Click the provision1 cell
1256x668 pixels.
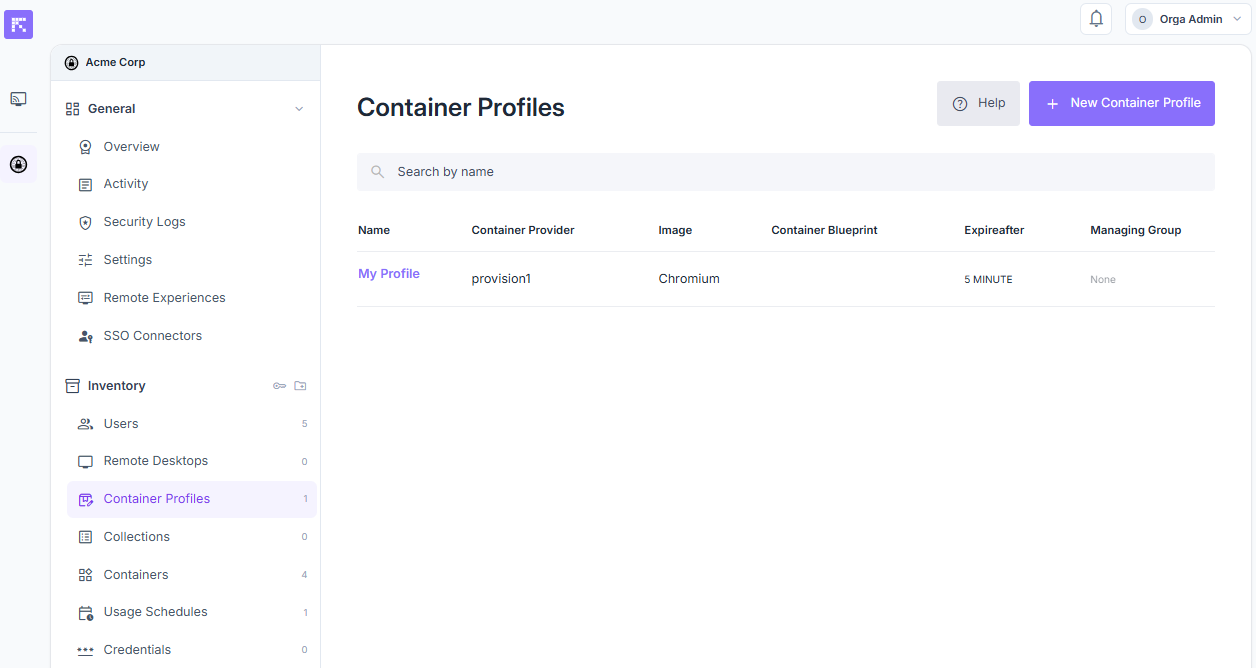click(501, 279)
